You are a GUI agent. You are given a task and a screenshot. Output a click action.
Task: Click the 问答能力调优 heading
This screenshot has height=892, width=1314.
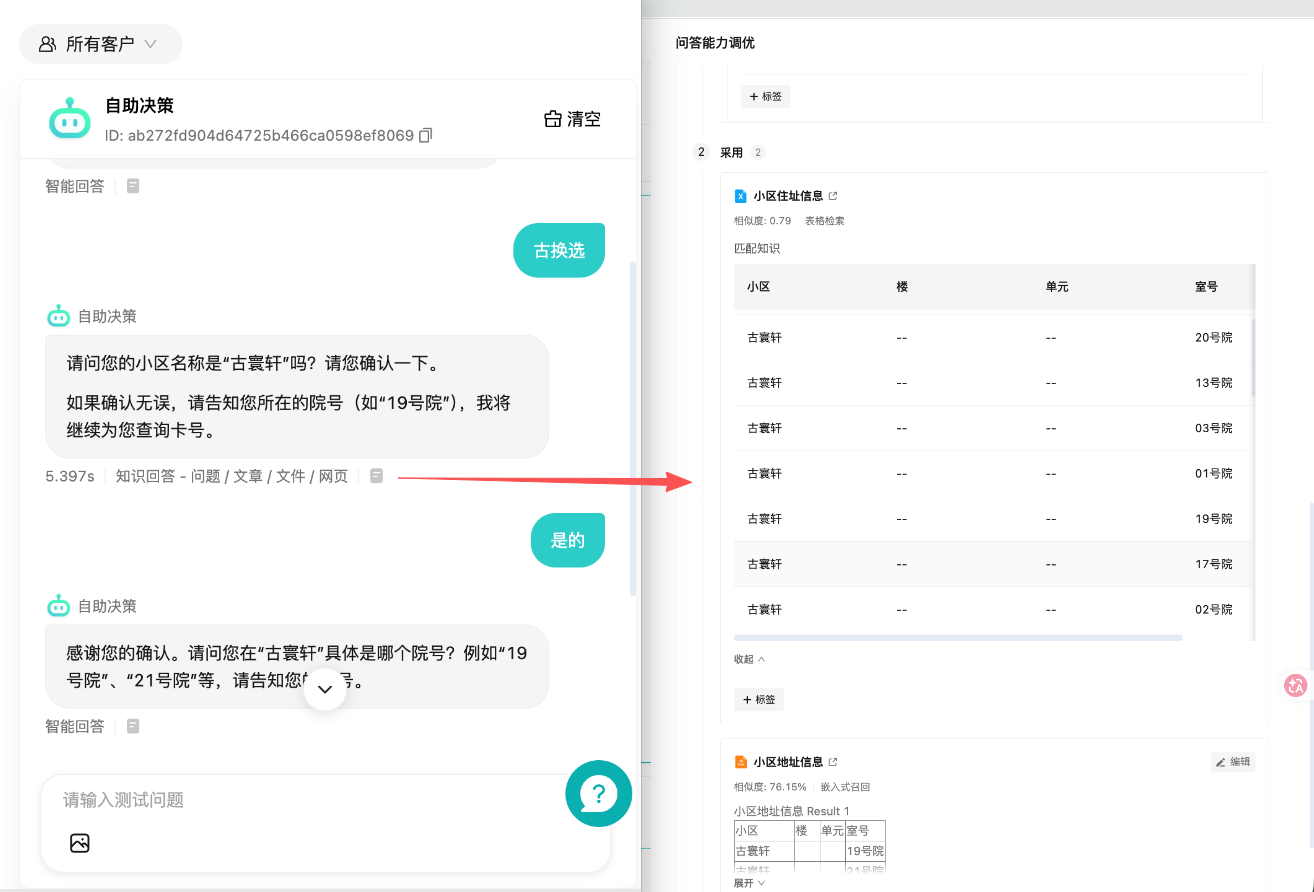tap(715, 43)
